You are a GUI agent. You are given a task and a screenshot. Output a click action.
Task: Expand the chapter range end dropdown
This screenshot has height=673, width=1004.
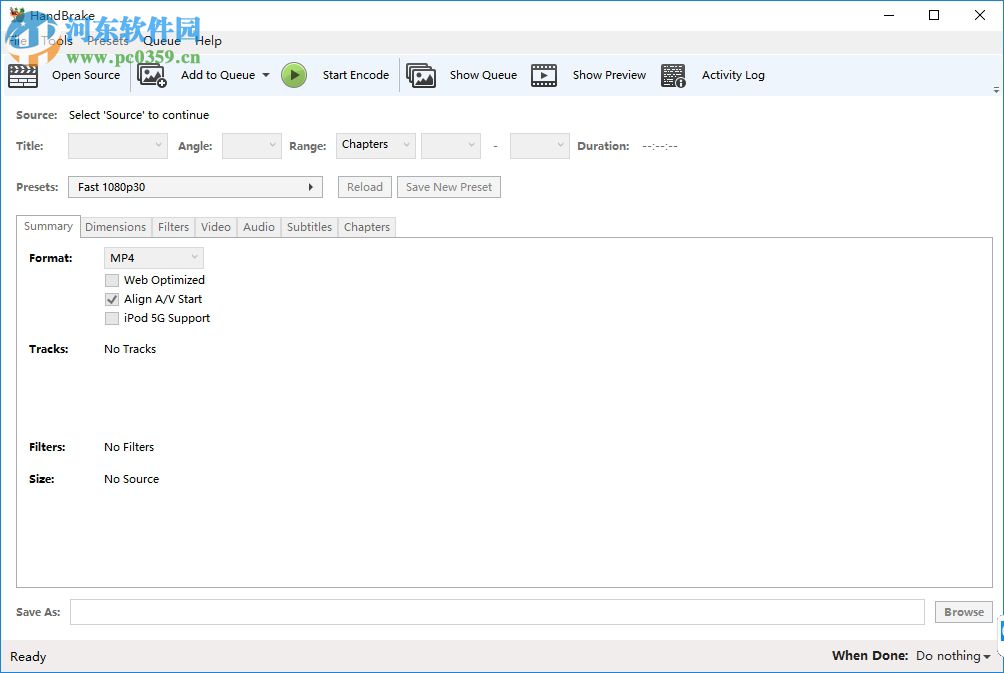click(x=540, y=146)
